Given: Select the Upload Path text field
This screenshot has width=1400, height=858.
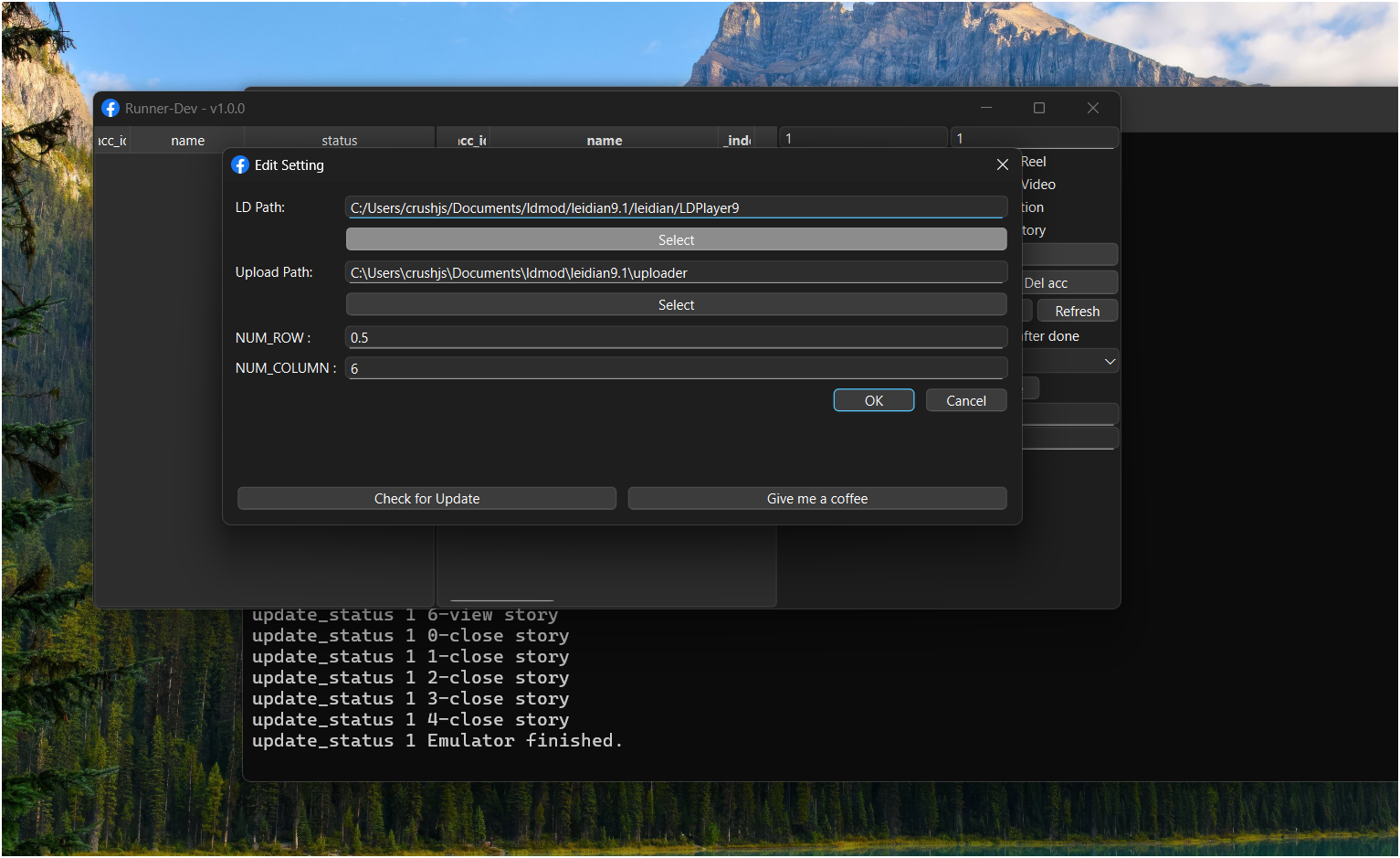Looking at the screenshot, I should click(676, 271).
